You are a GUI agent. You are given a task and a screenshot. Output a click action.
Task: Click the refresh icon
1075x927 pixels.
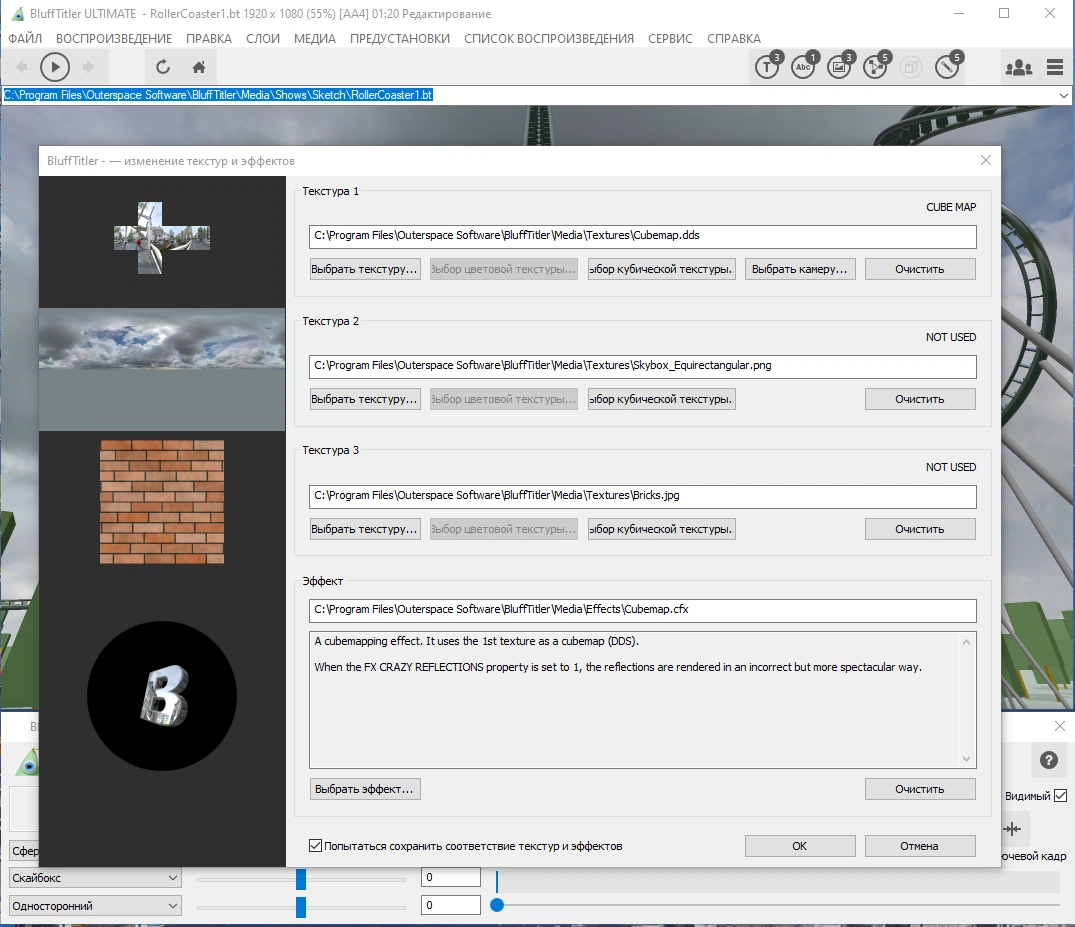(x=162, y=67)
